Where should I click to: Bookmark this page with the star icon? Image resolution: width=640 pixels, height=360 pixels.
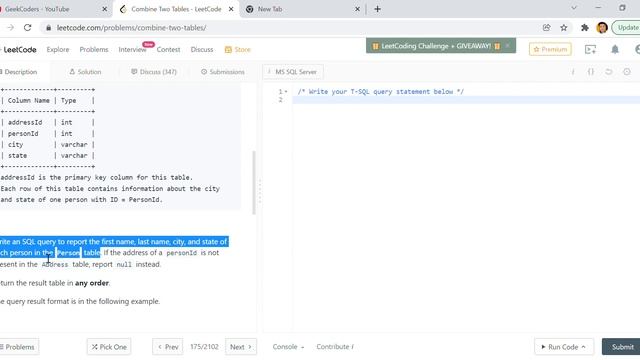tap(564, 28)
